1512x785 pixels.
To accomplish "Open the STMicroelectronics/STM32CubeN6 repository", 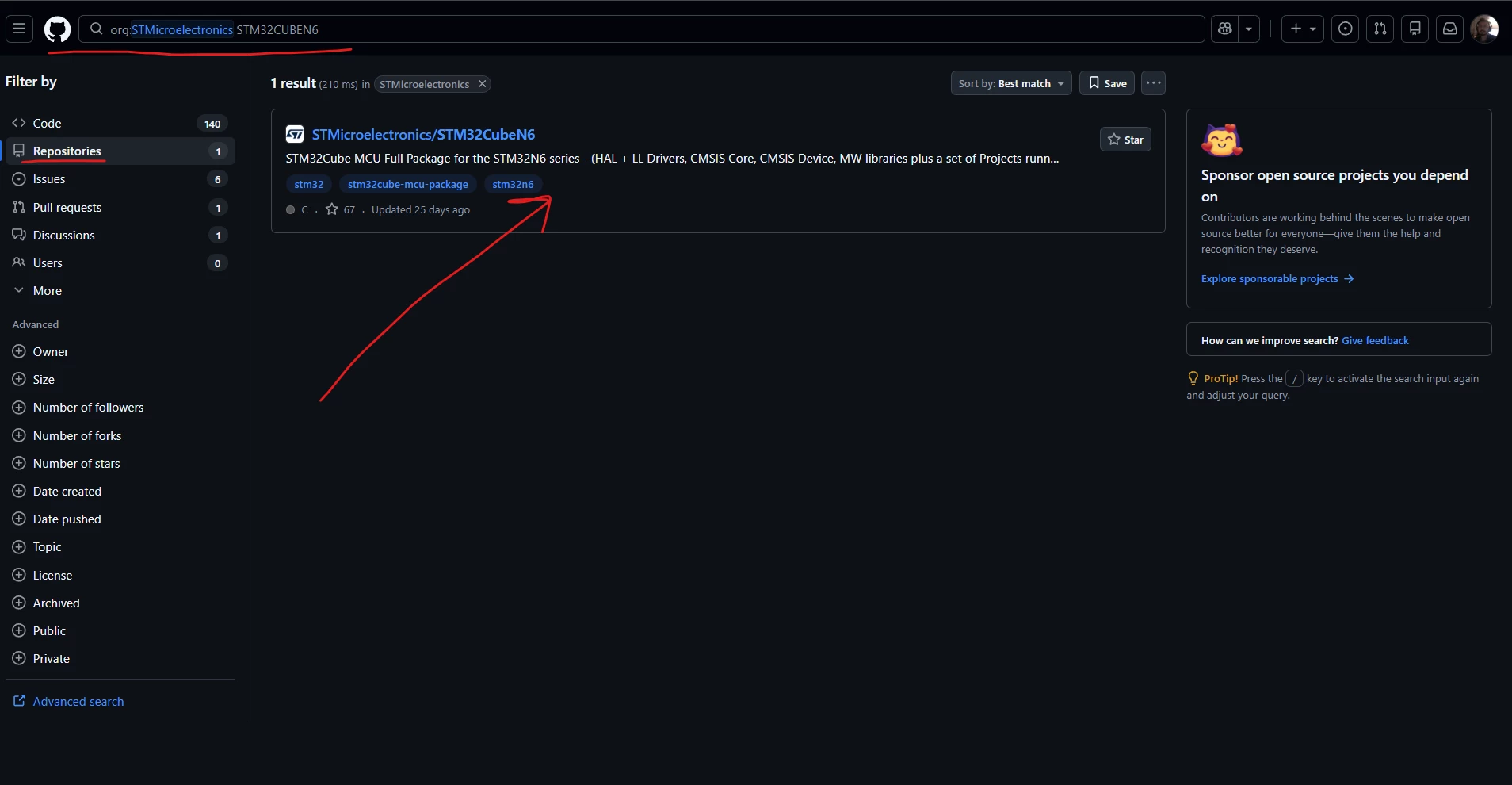I will click(423, 135).
